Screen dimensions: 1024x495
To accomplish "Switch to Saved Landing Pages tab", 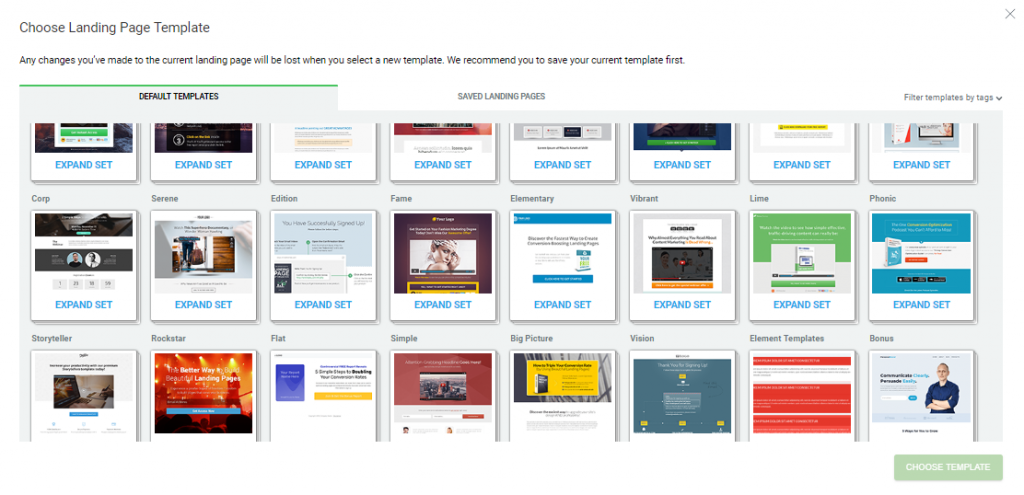I will [501, 97].
